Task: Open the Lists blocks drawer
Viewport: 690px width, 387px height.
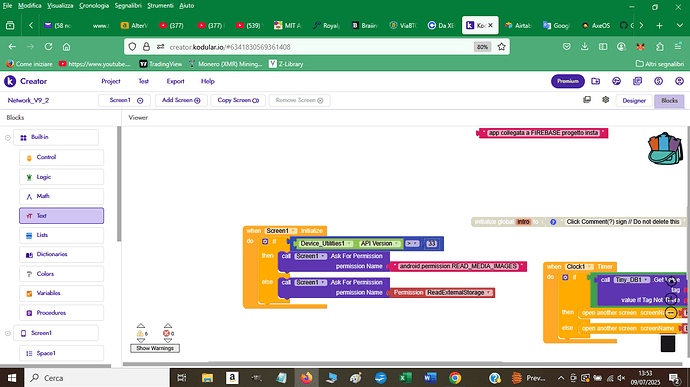Action: coord(61,235)
